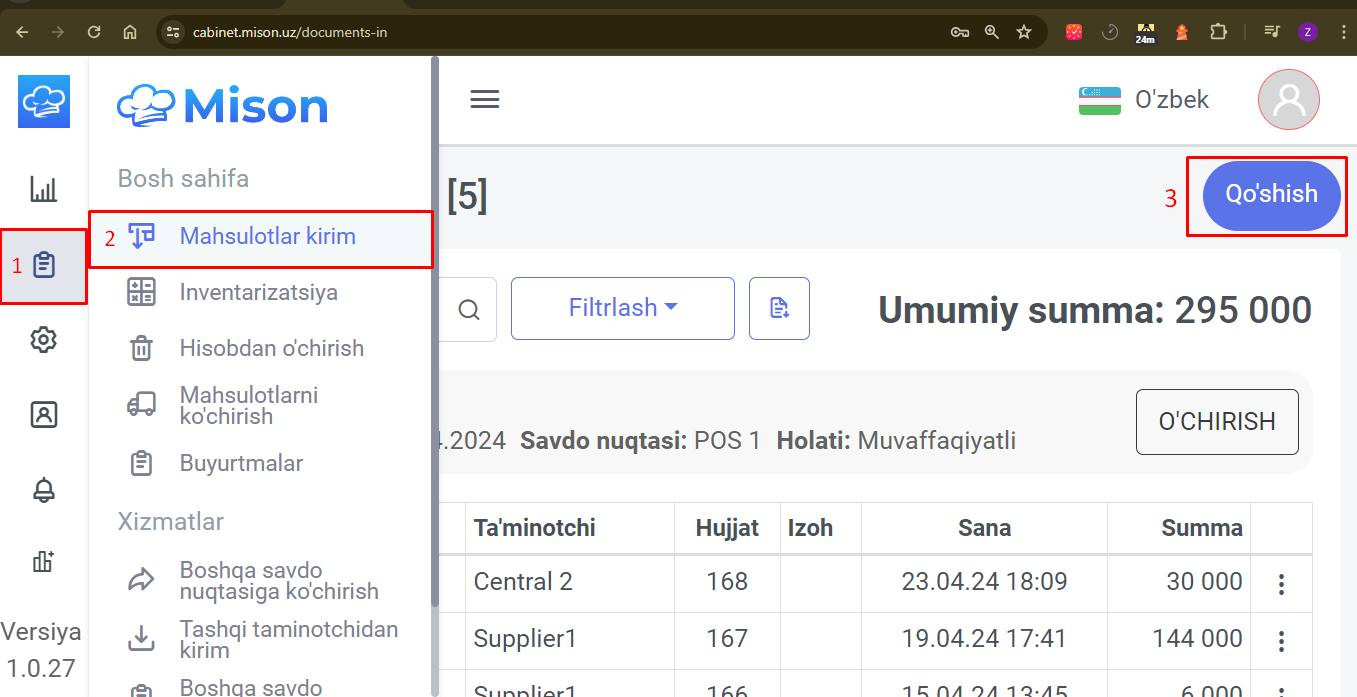The image size is (1357, 697).
Task: Open three-dot menu for the Central 2 row
Action: tap(1281, 584)
